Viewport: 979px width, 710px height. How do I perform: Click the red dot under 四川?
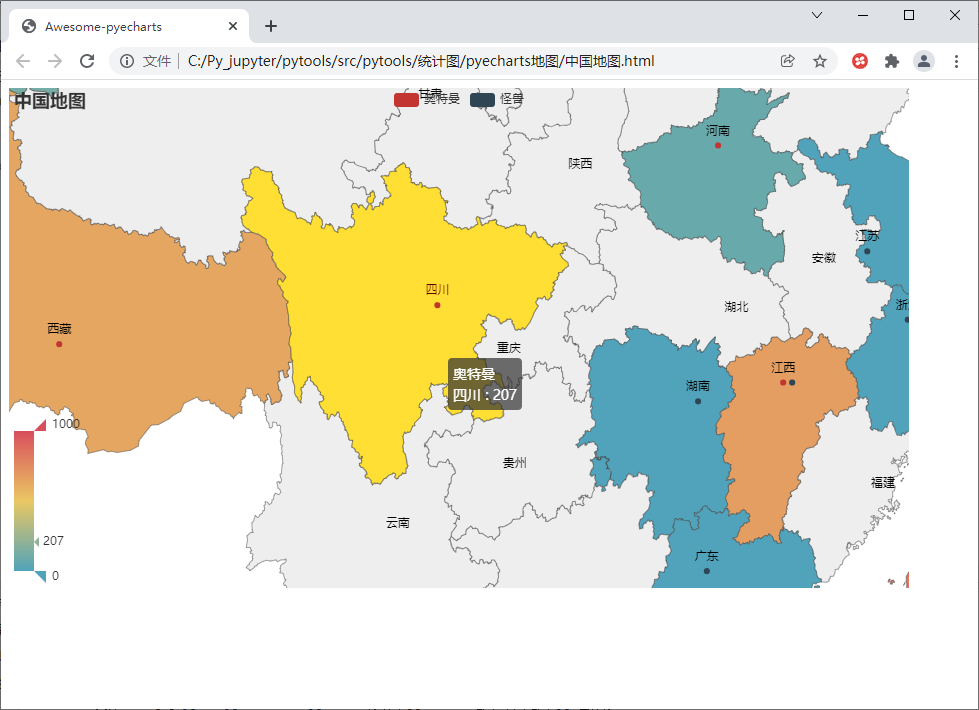[x=437, y=305]
